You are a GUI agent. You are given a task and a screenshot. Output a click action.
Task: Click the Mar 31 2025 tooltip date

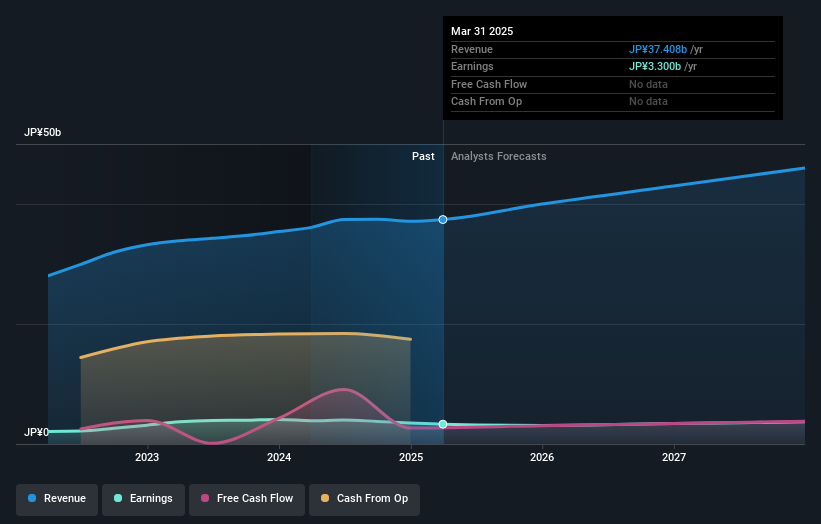(x=482, y=31)
